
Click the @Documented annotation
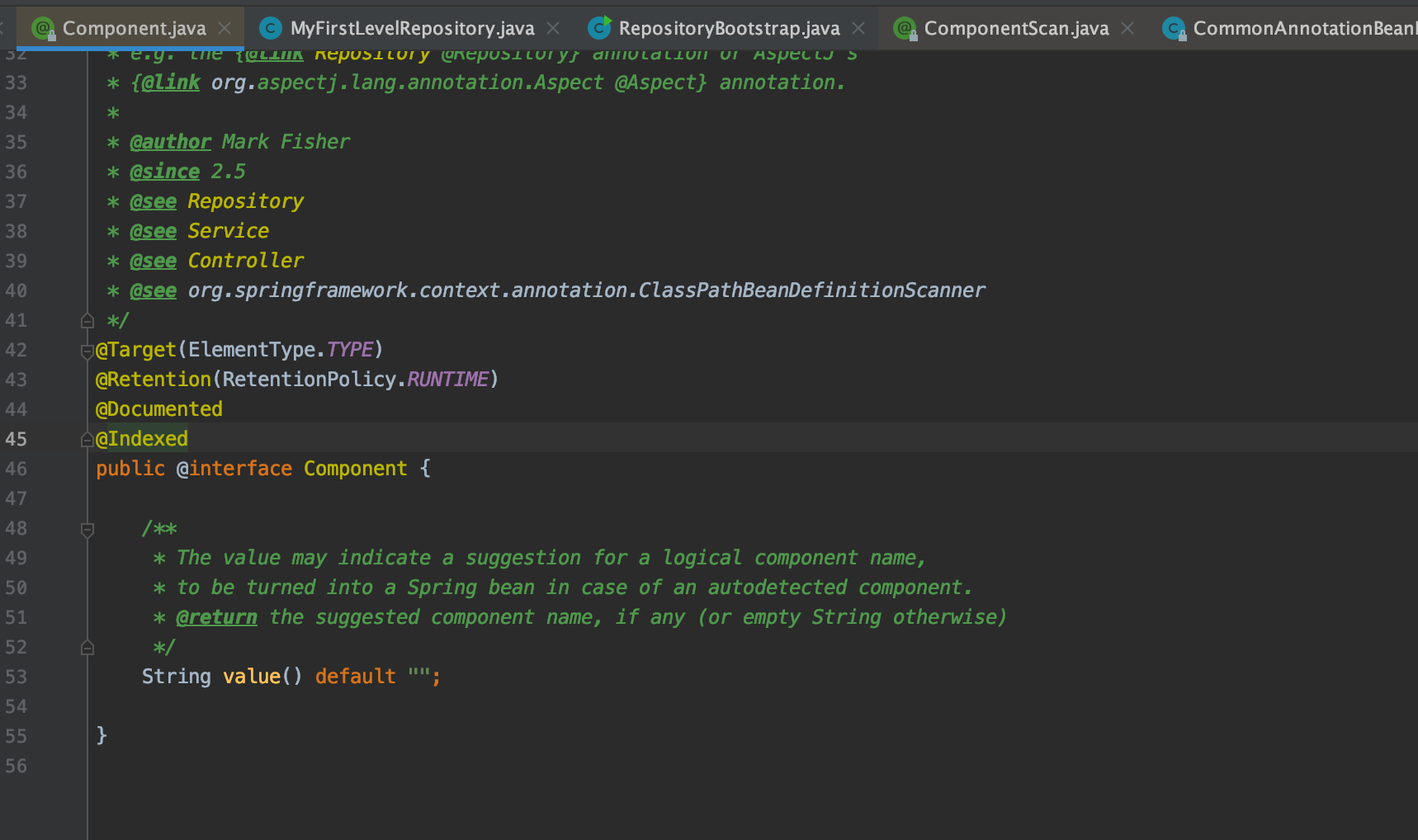[x=159, y=409]
